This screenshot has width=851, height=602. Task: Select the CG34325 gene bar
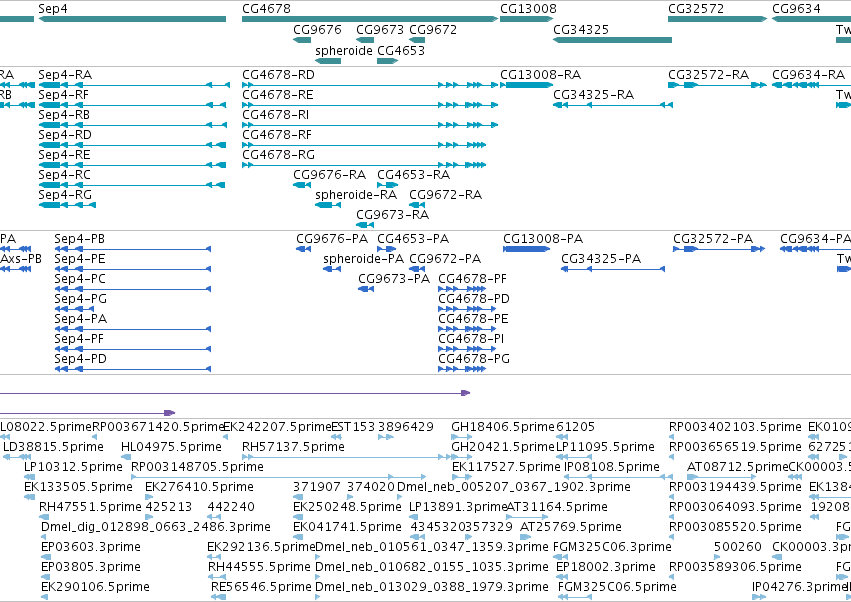click(613, 40)
